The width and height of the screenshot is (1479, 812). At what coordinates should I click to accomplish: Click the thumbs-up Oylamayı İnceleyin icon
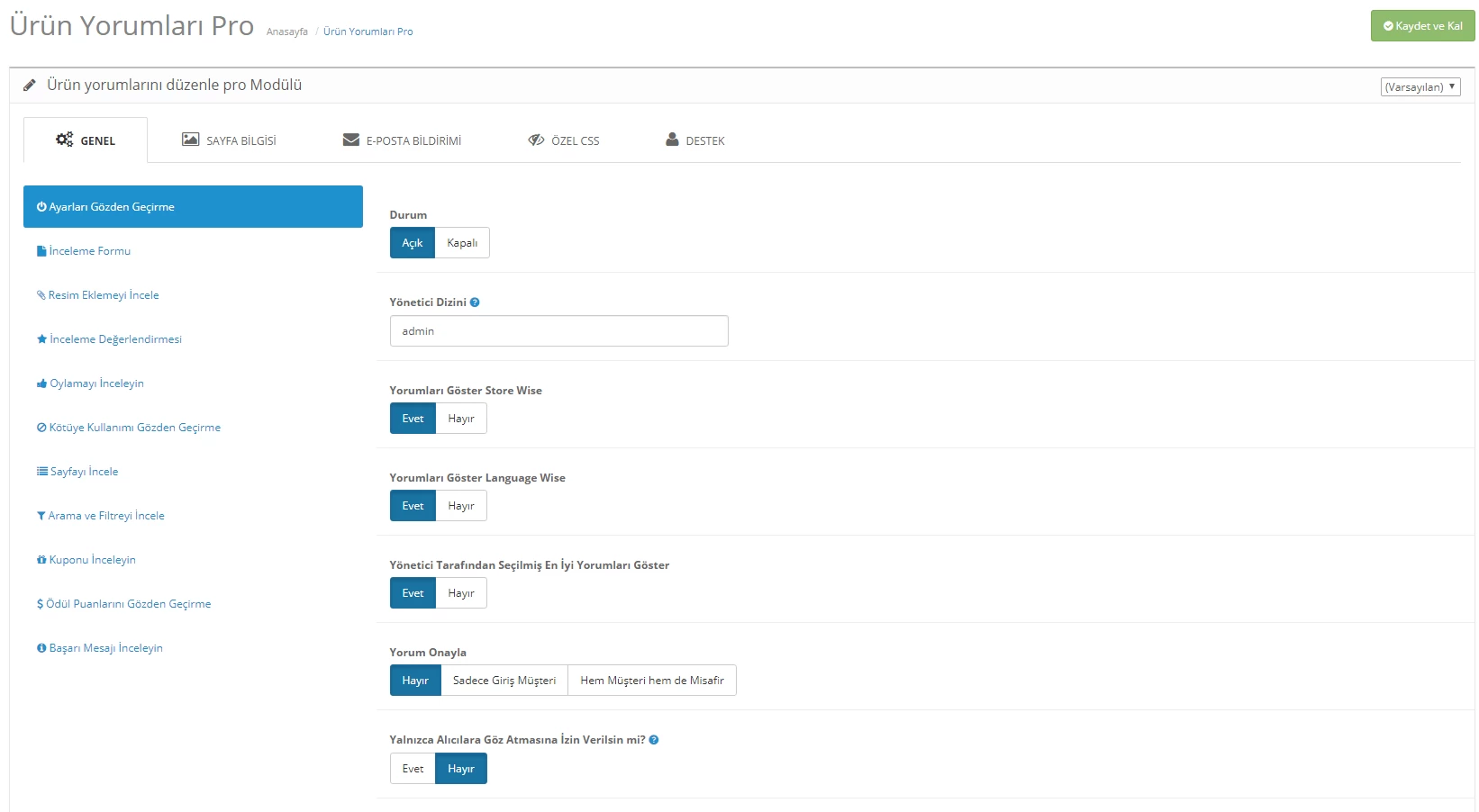pyautogui.click(x=41, y=383)
